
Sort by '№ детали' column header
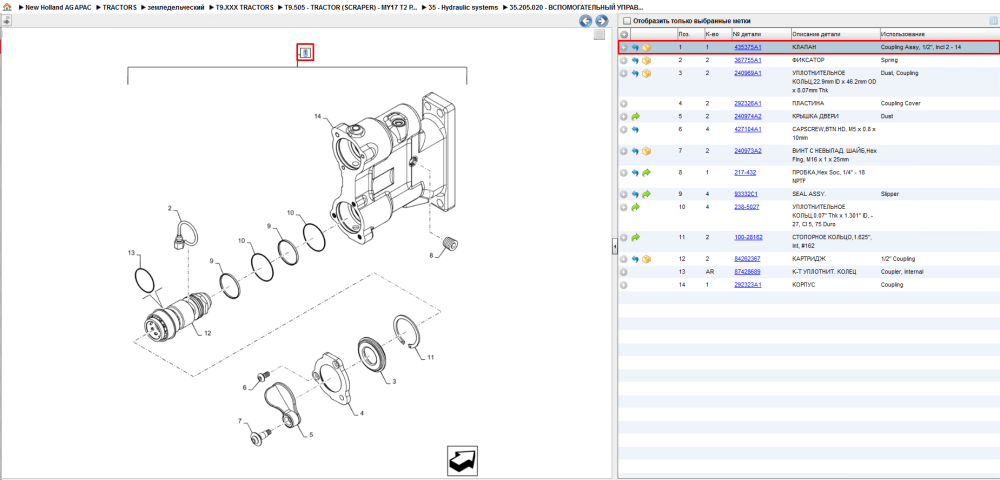pos(747,34)
